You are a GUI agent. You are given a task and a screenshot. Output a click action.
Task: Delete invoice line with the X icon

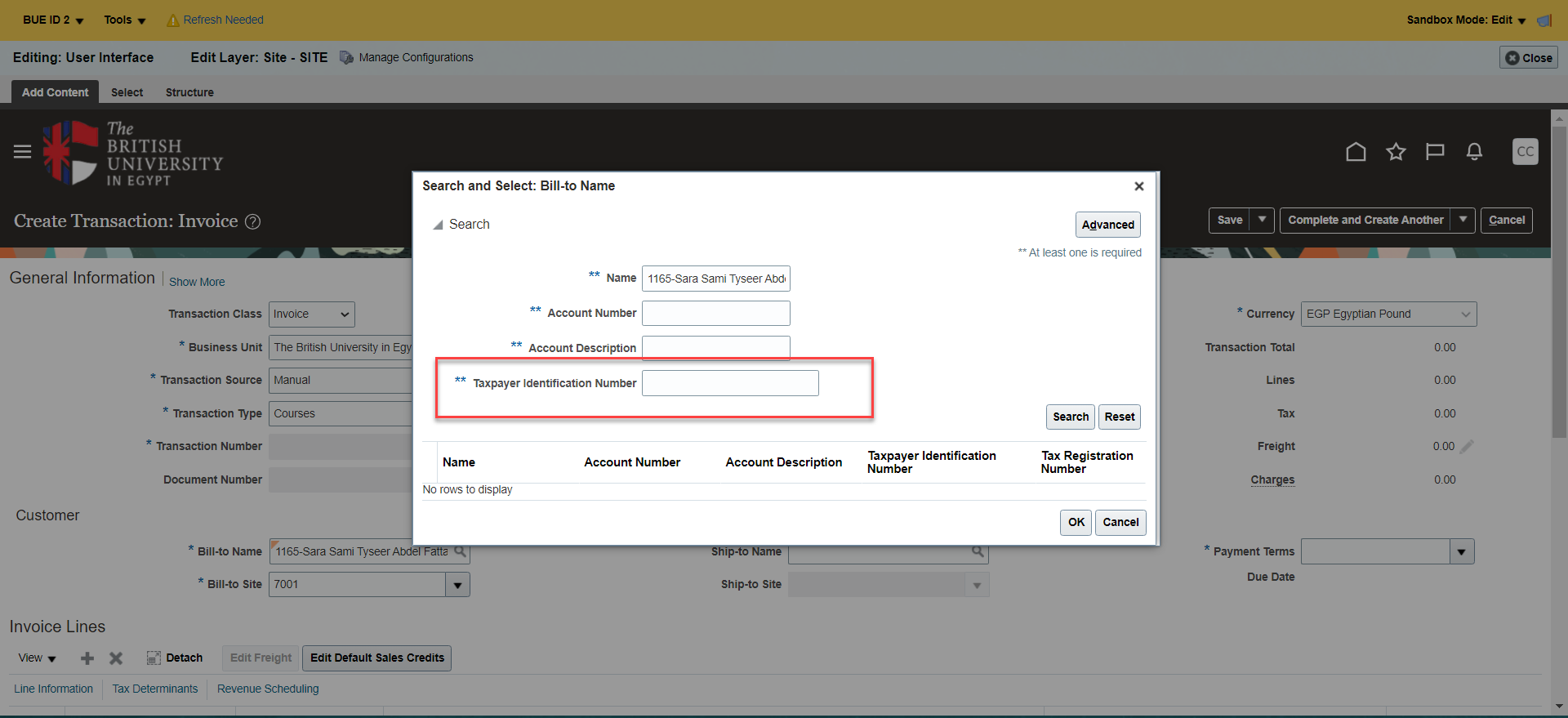point(116,658)
